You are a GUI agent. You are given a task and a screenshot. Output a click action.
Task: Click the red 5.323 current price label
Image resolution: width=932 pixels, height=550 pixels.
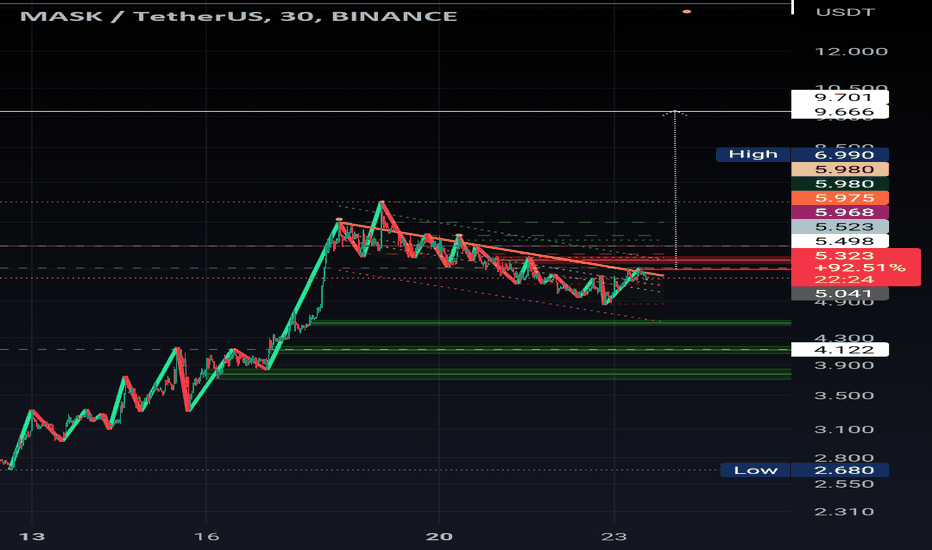[844, 256]
